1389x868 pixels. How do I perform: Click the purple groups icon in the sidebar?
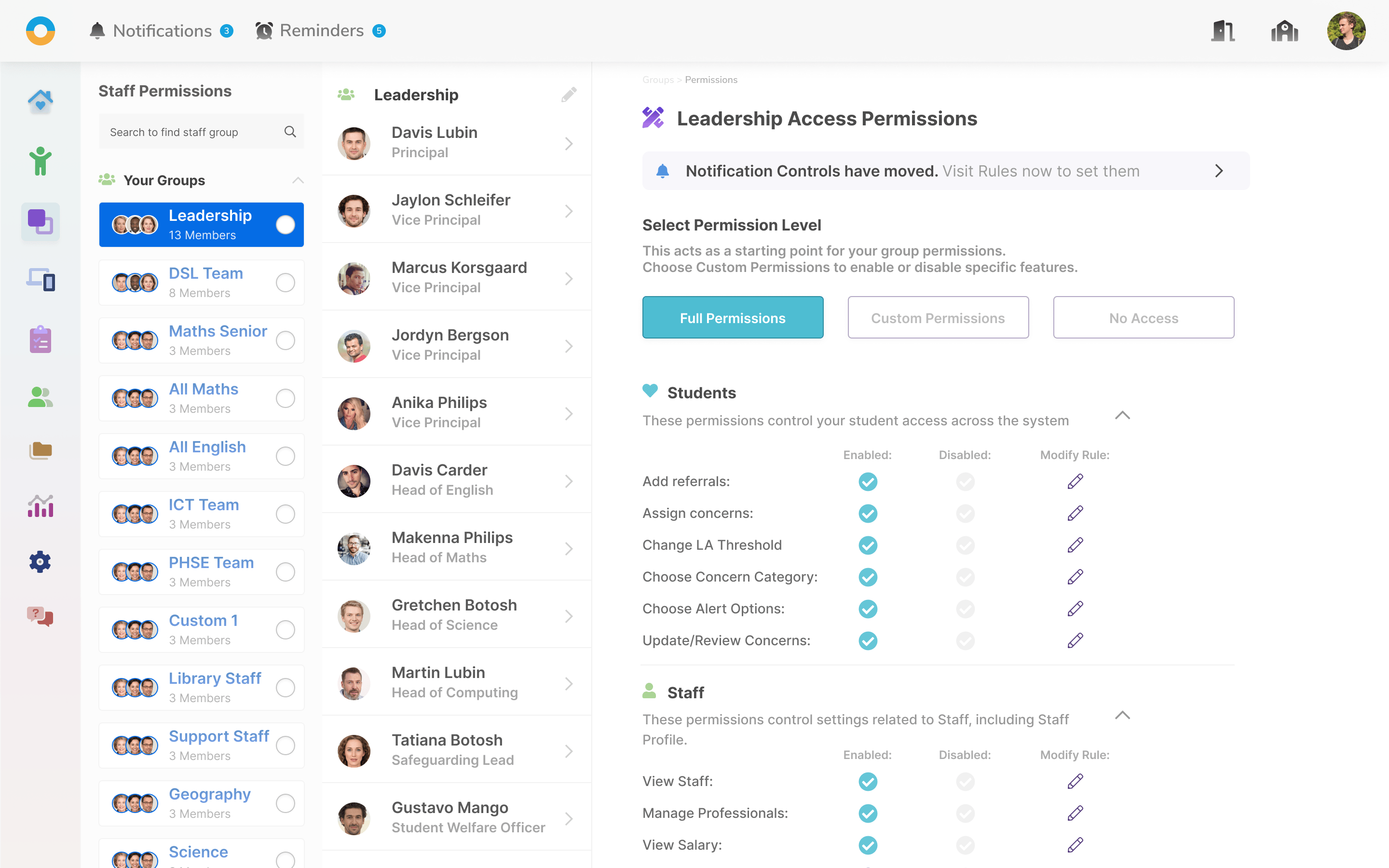tap(40, 222)
